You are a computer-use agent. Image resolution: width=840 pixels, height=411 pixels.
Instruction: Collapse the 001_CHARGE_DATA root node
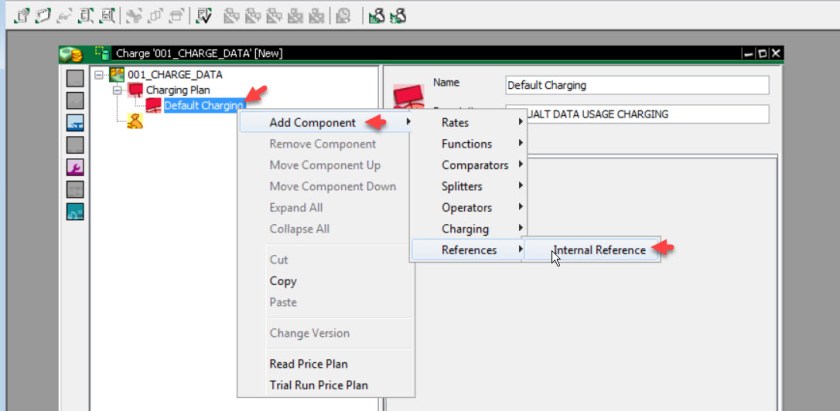pyautogui.click(x=99, y=75)
